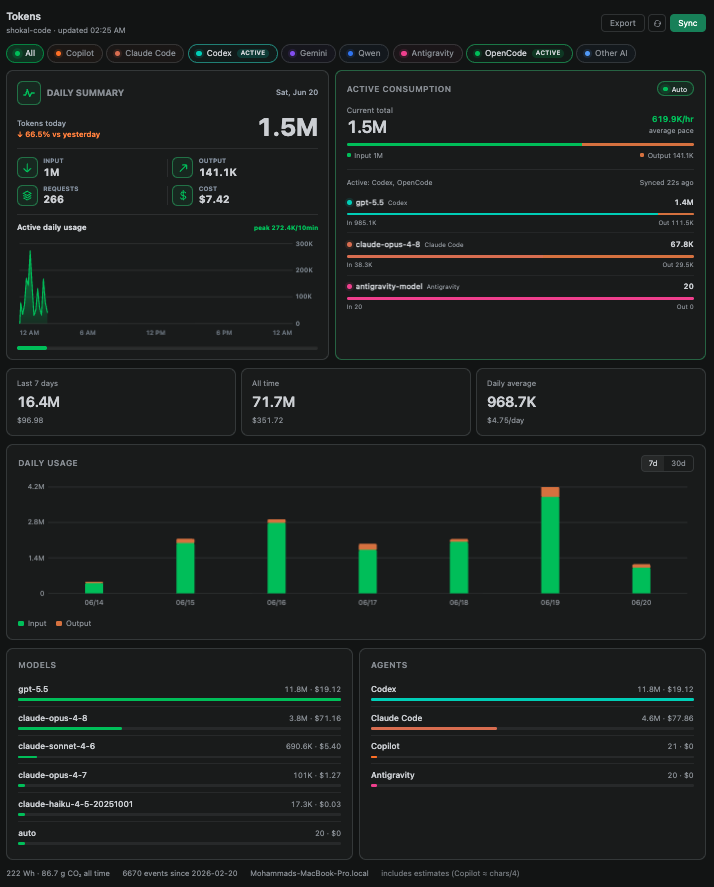Select gpt-5.5 row in Models list
Image resolution: width=714 pixels, height=887 pixels.
[179, 692]
